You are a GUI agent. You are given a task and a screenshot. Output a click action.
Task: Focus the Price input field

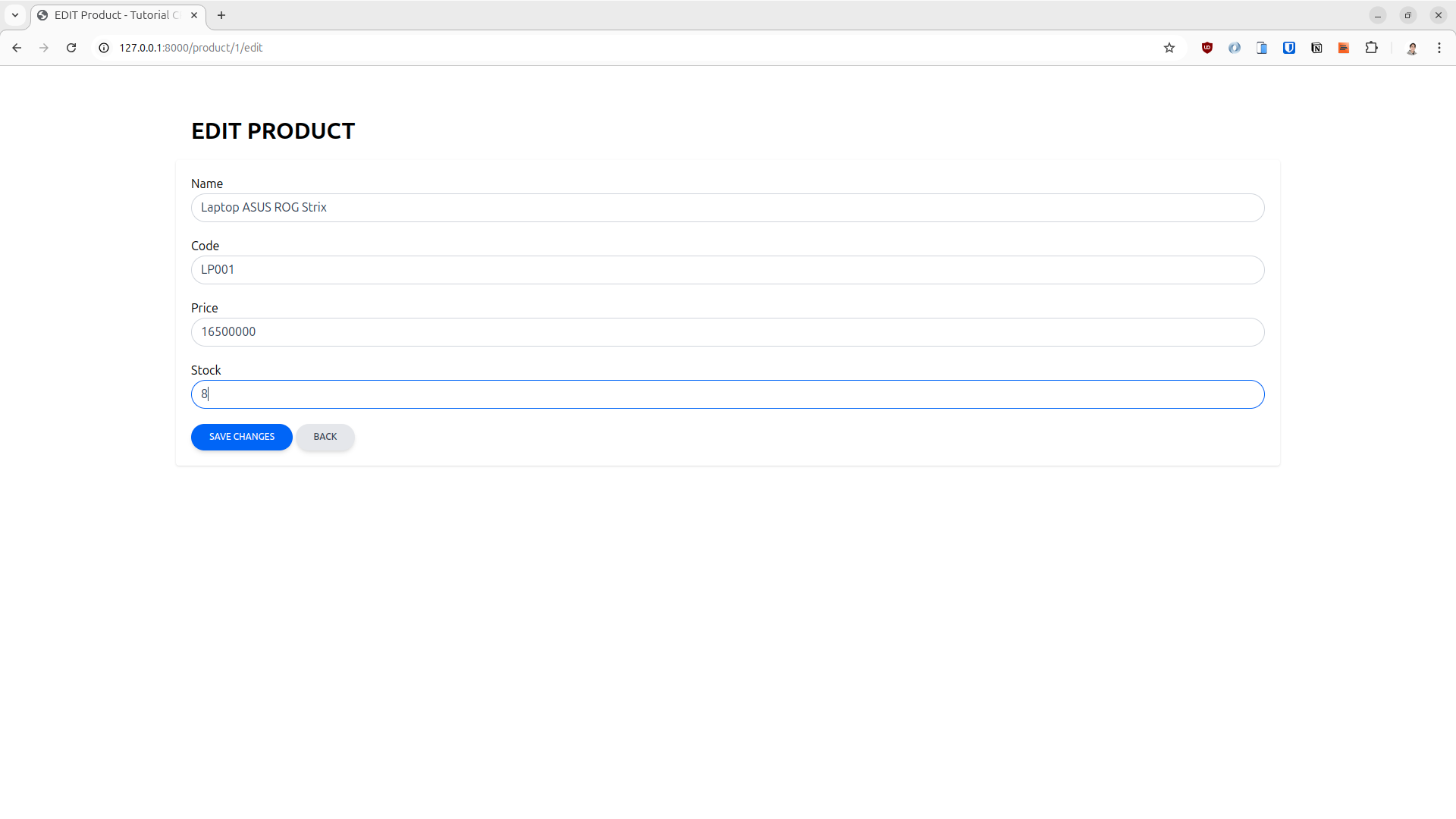(727, 331)
